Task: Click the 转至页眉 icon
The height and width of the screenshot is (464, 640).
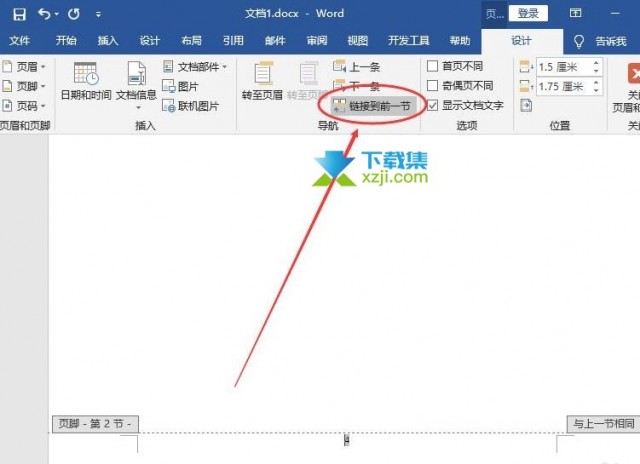Action: point(263,73)
